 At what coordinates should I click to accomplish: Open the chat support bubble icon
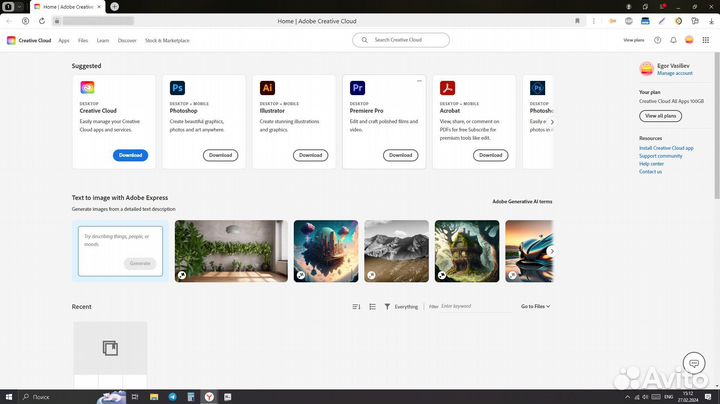694,364
